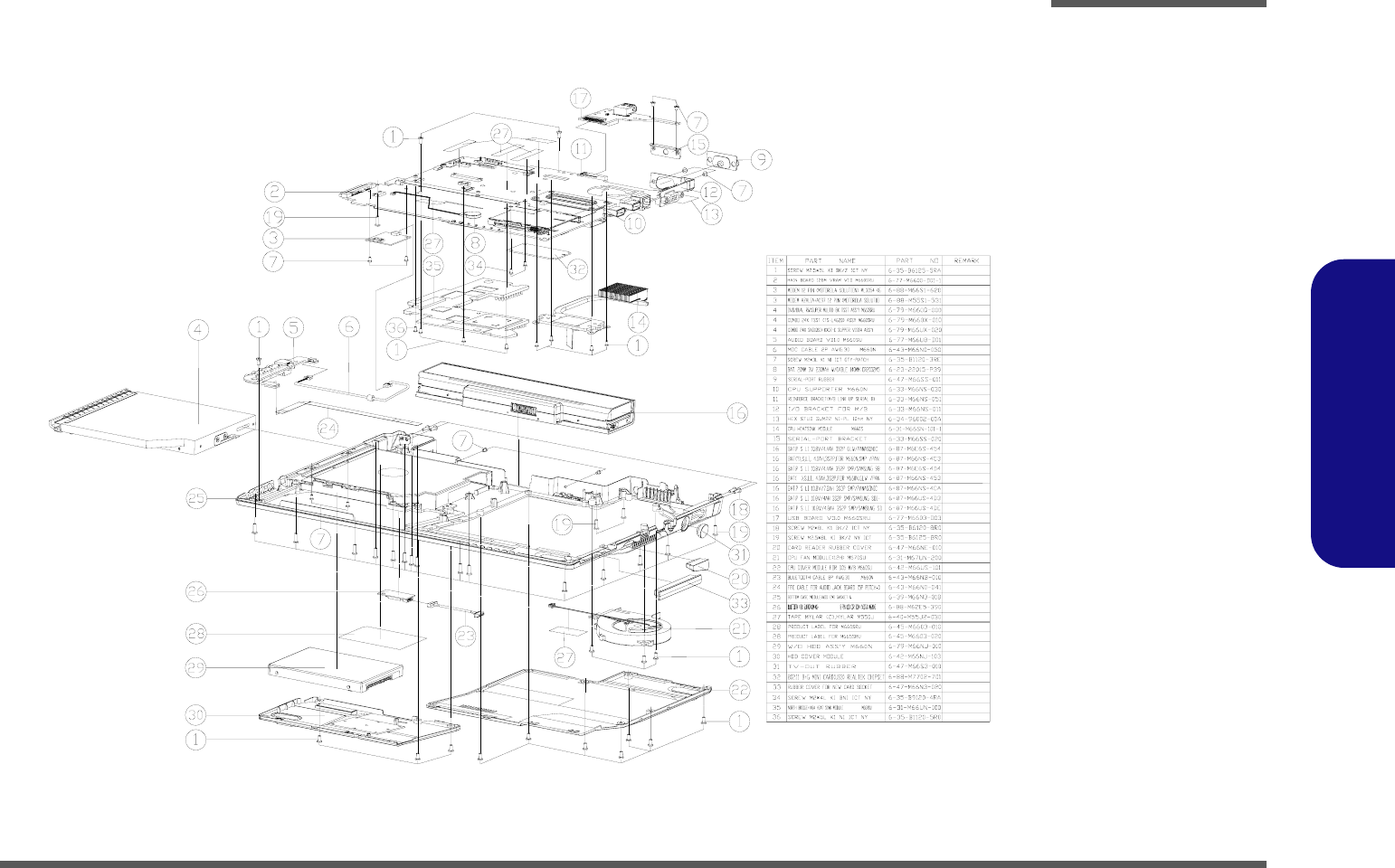
Task: Click part number '6-43-M66N0-050'
Action: [915, 349]
